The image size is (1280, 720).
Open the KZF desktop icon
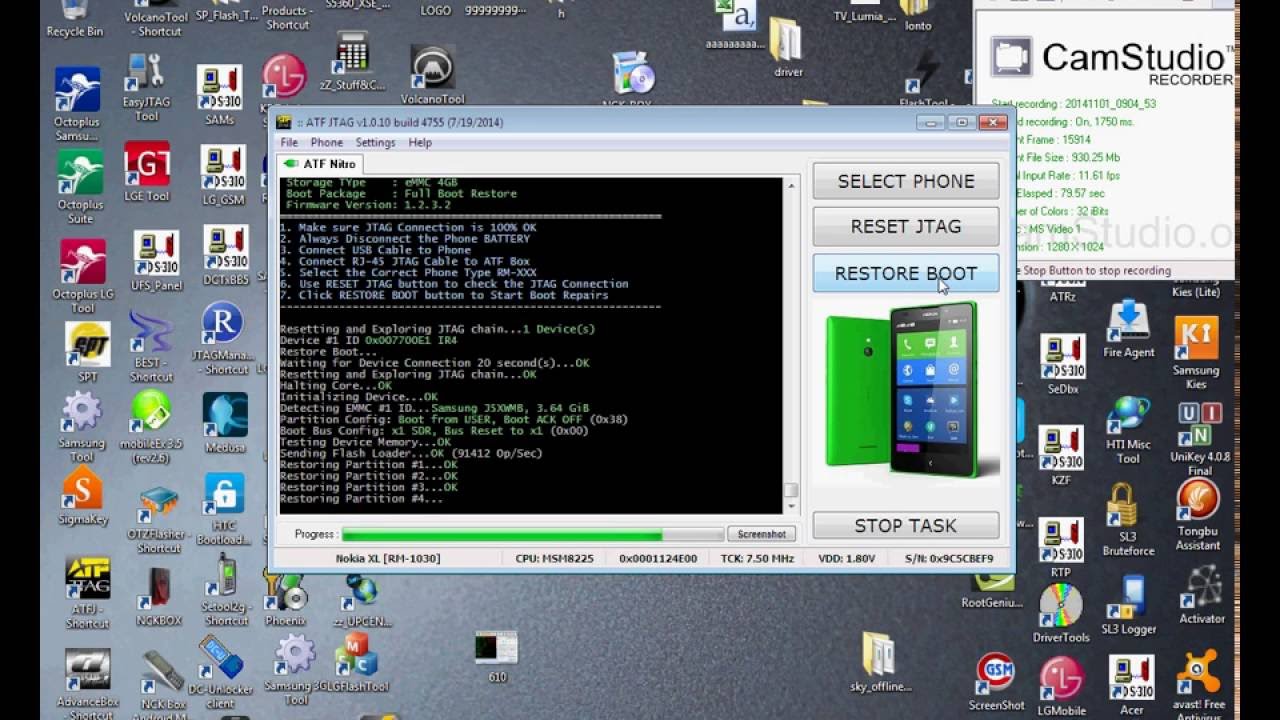1061,457
